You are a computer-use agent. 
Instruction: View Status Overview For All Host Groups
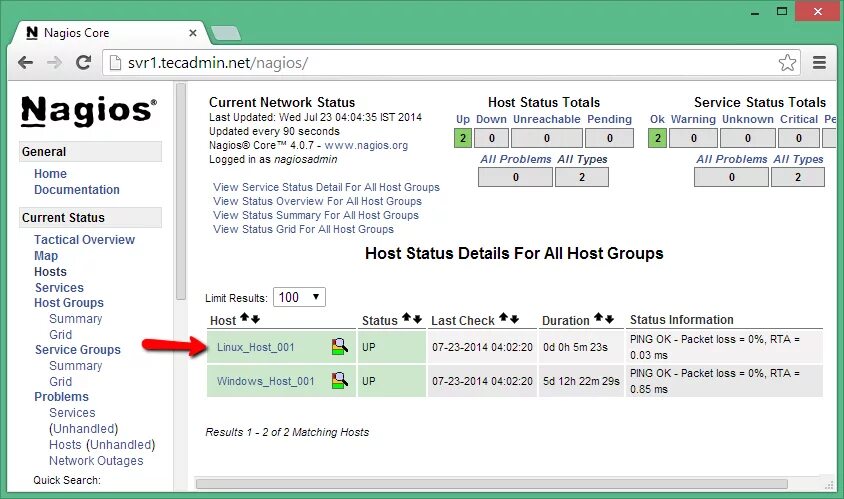coord(317,201)
